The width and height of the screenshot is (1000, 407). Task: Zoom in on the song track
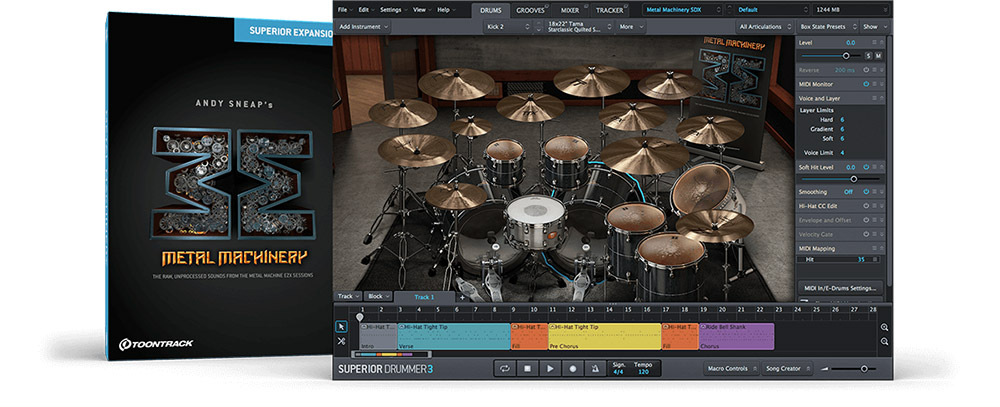pyautogui.click(x=885, y=327)
